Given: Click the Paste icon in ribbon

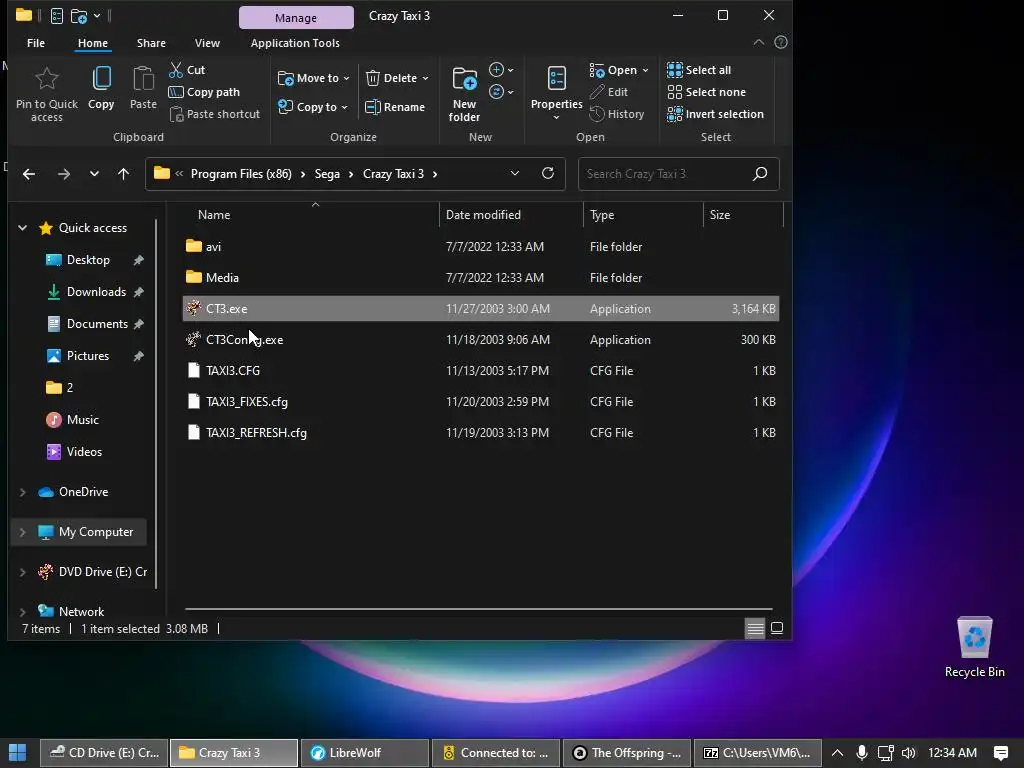Looking at the screenshot, I should (143, 79).
